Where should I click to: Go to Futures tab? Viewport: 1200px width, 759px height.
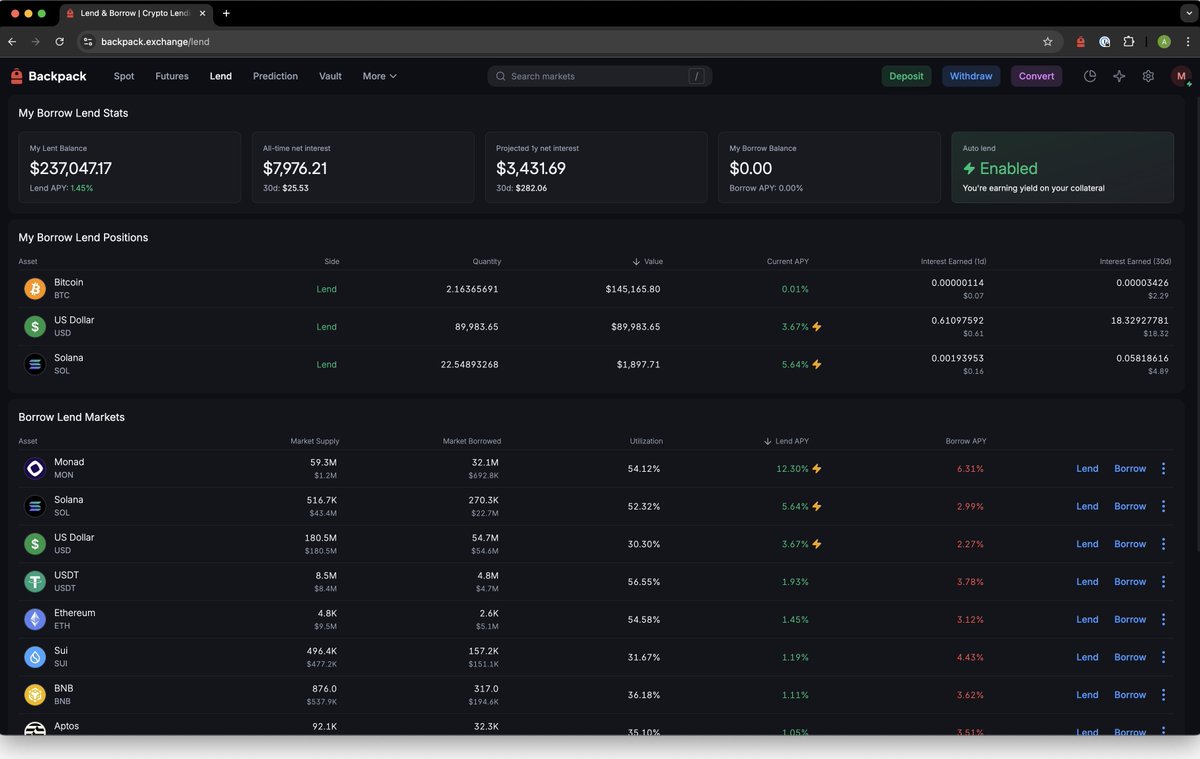click(x=172, y=76)
